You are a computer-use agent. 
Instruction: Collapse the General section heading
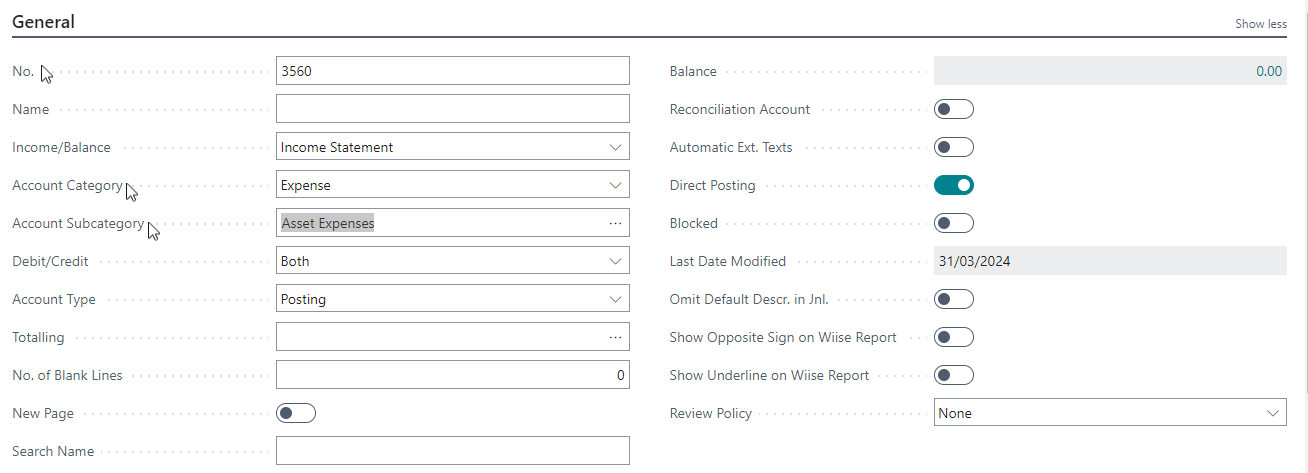44,21
